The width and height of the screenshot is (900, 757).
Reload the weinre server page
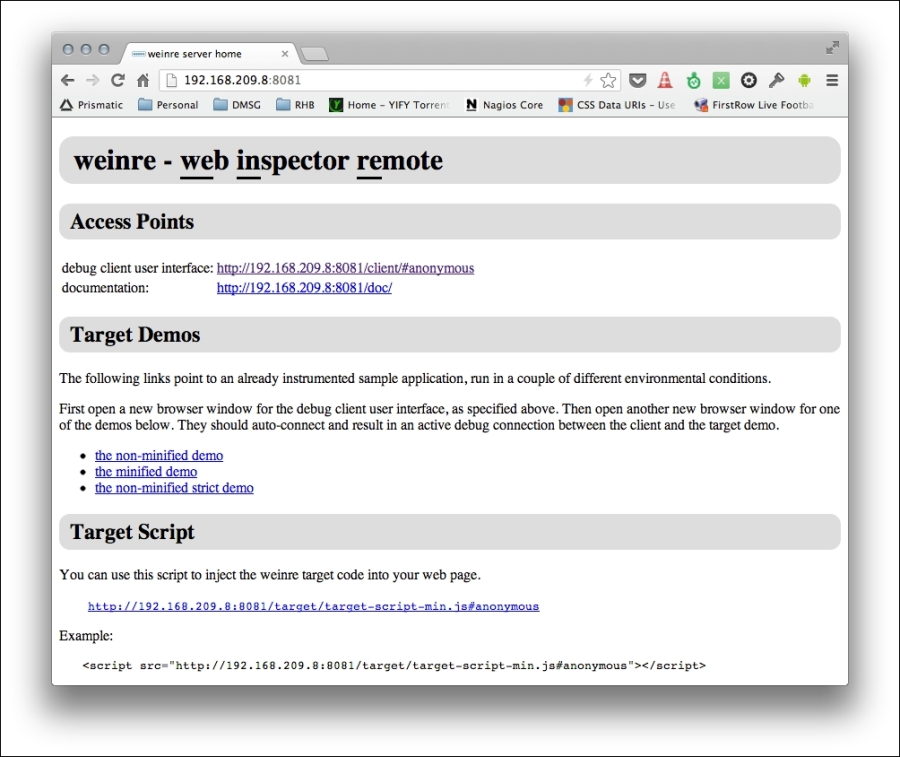(118, 80)
